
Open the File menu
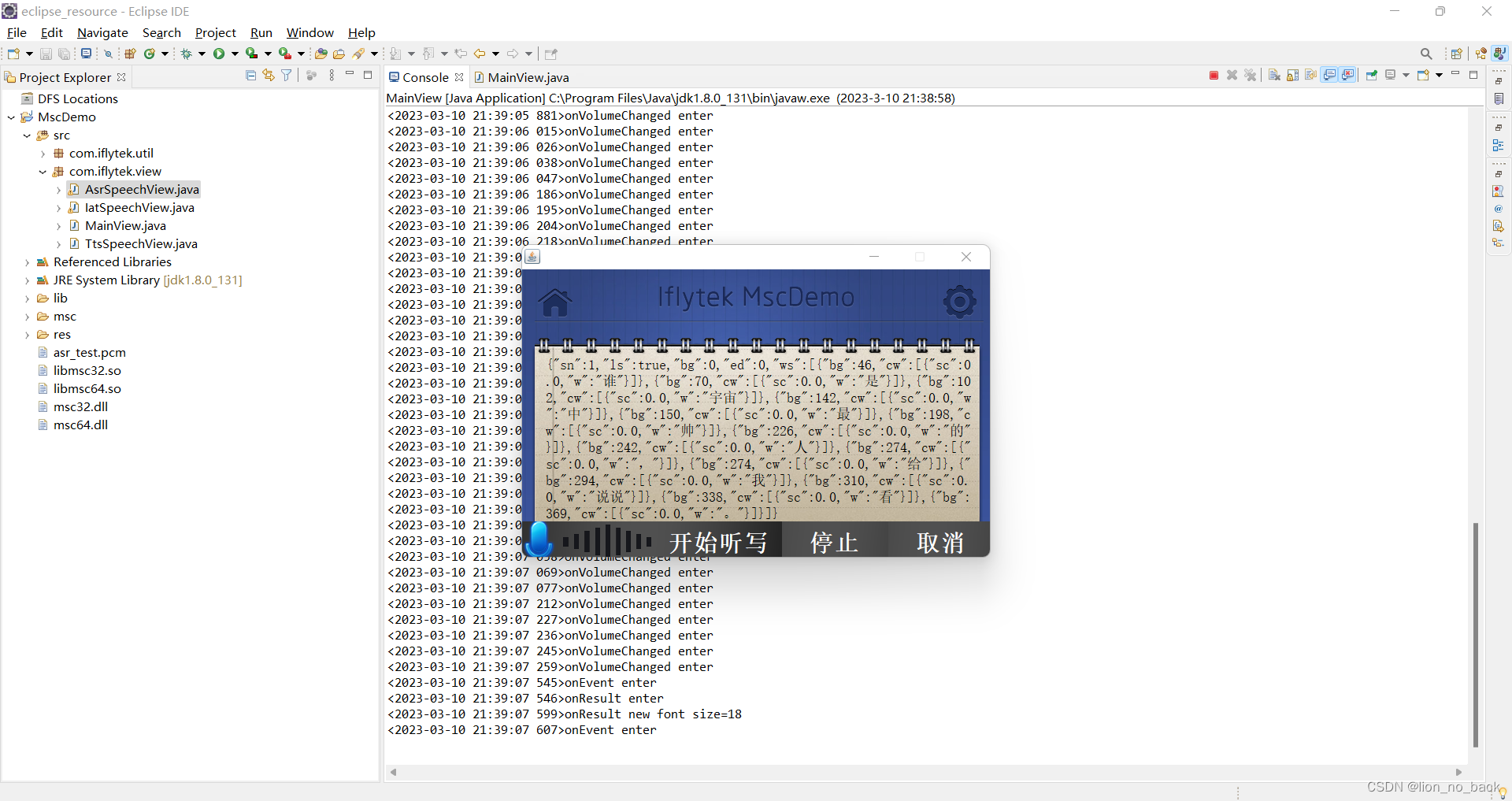click(x=17, y=32)
